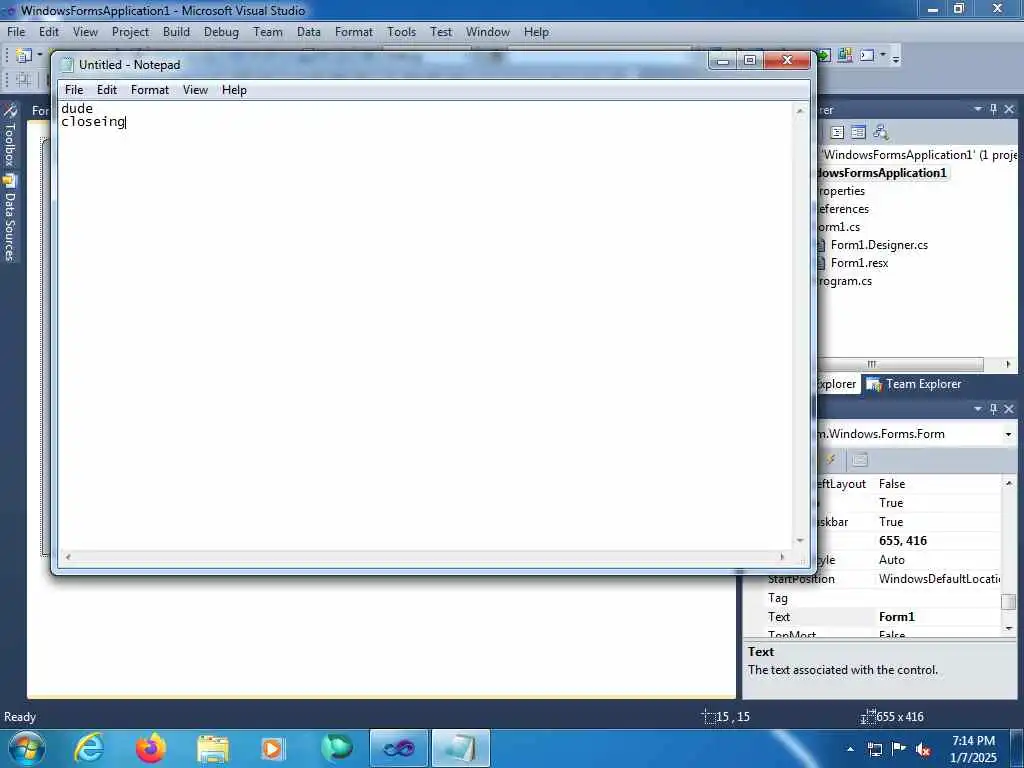This screenshot has height=768, width=1024.
Task: Open Visual Studio Project menu
Action: (x=130, y=32)
